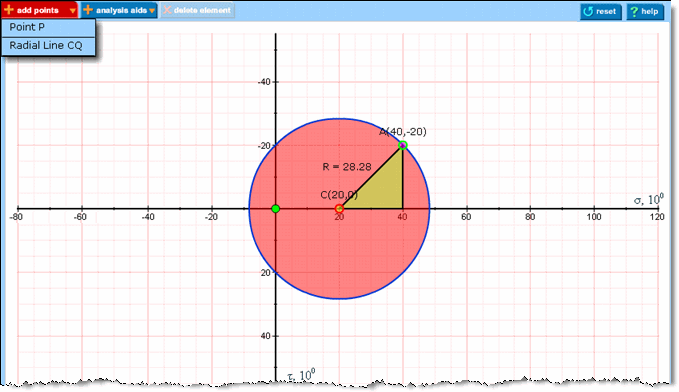Click the reset button

point(601,12)
